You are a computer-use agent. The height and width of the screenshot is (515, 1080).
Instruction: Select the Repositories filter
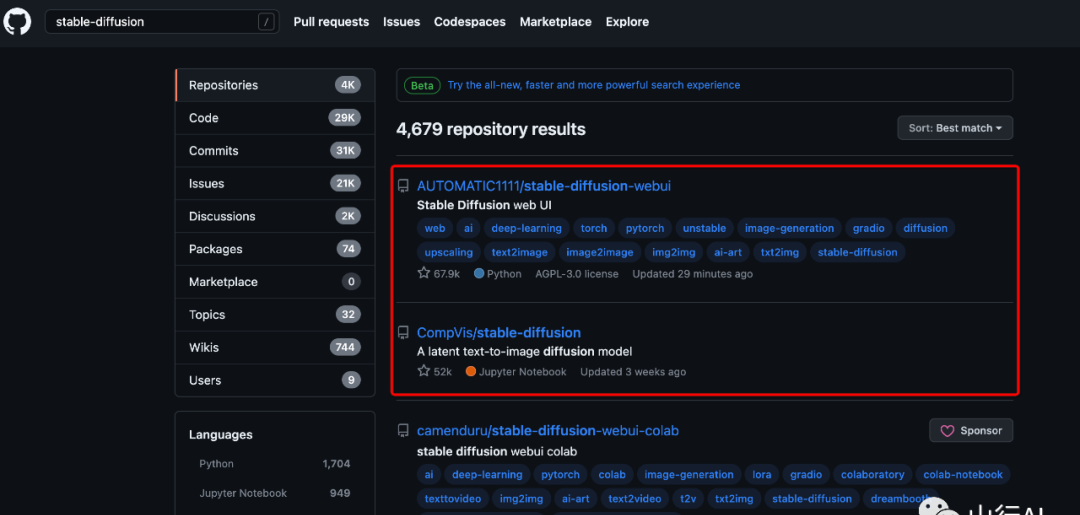coord(275,85)
